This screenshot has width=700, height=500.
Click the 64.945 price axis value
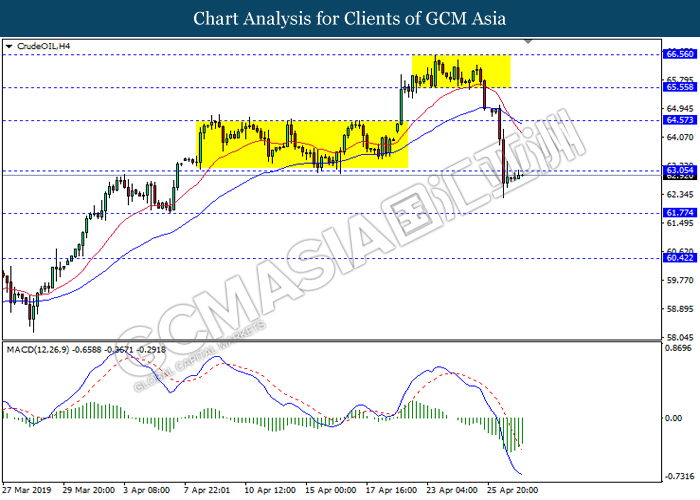tap(680, 108)
